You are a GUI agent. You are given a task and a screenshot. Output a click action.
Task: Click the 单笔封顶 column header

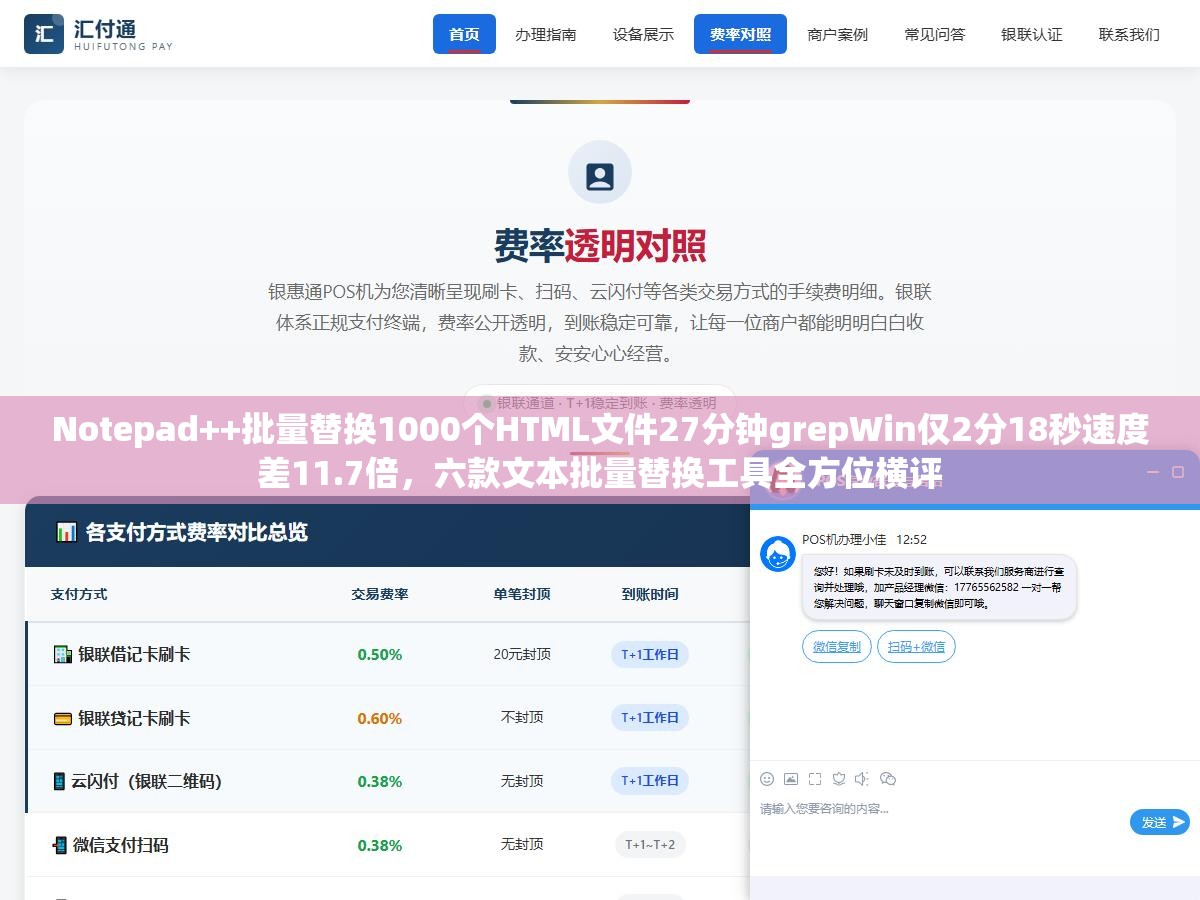coord(522,594)
